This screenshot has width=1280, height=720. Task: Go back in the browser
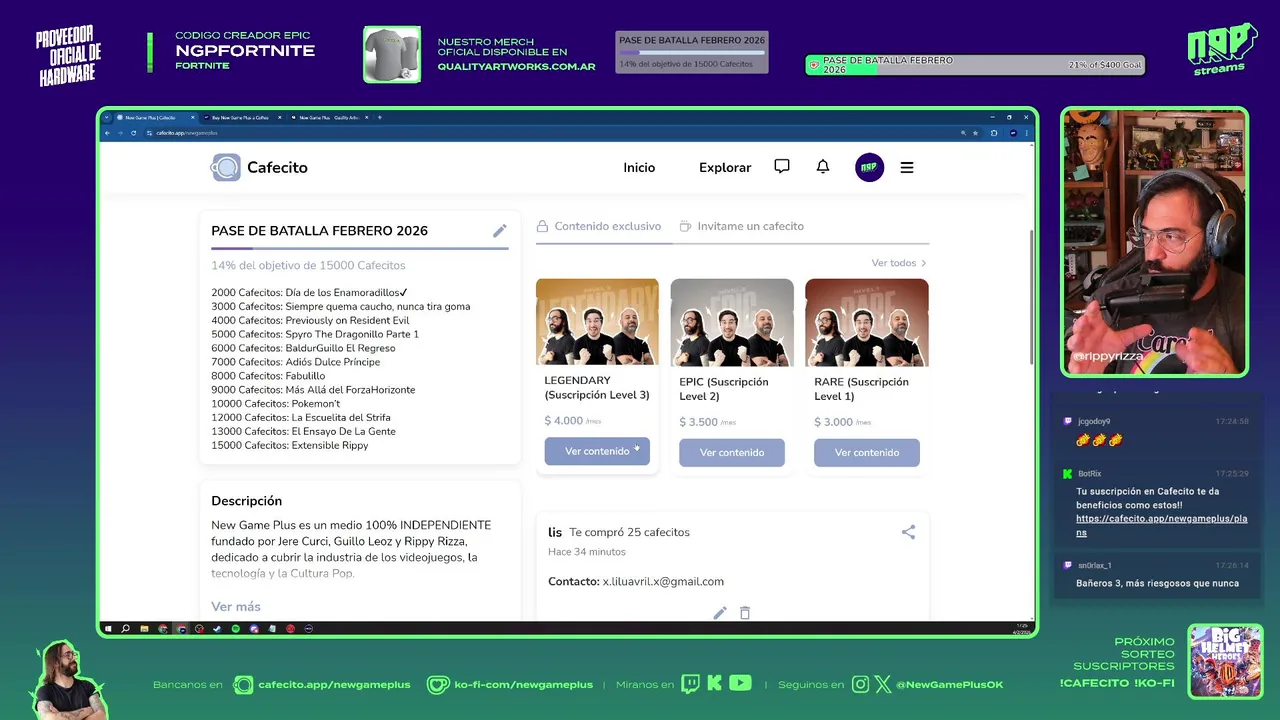click(x=107, y=133)
